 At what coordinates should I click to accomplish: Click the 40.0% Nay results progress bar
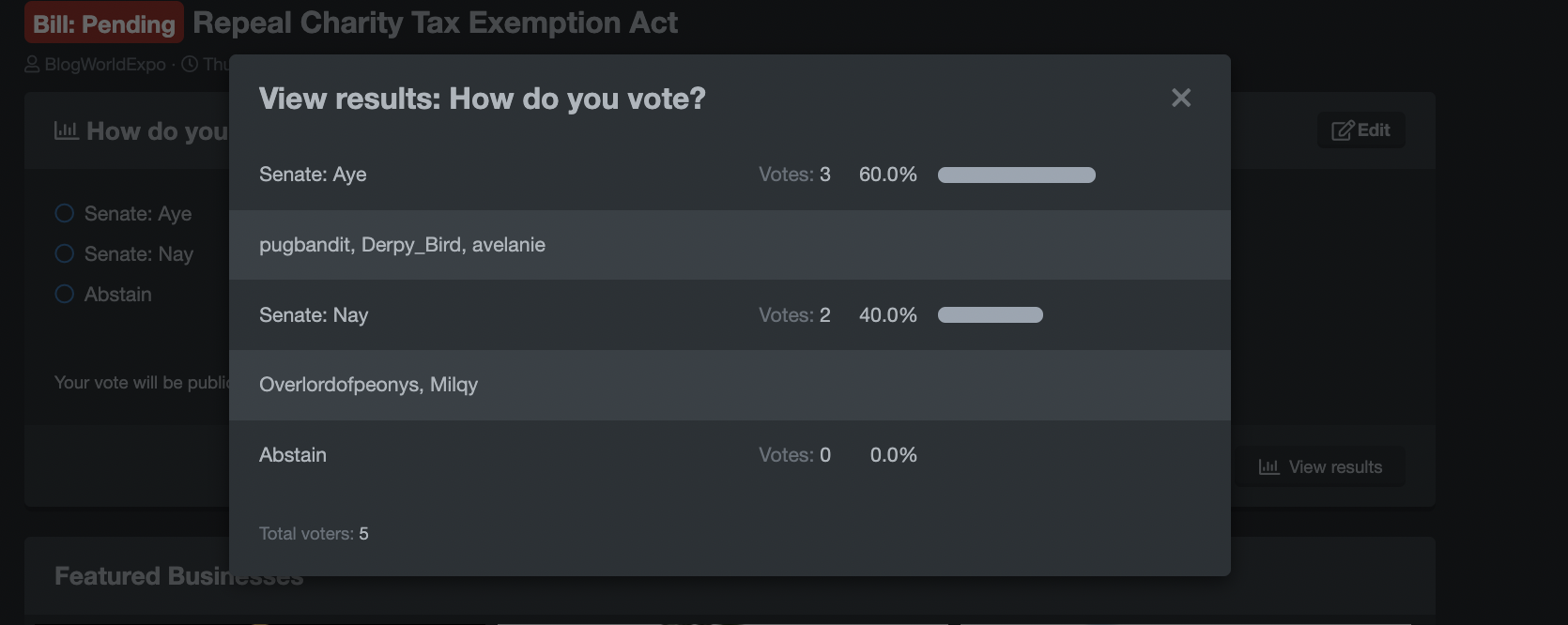click(x=991, y=314)
